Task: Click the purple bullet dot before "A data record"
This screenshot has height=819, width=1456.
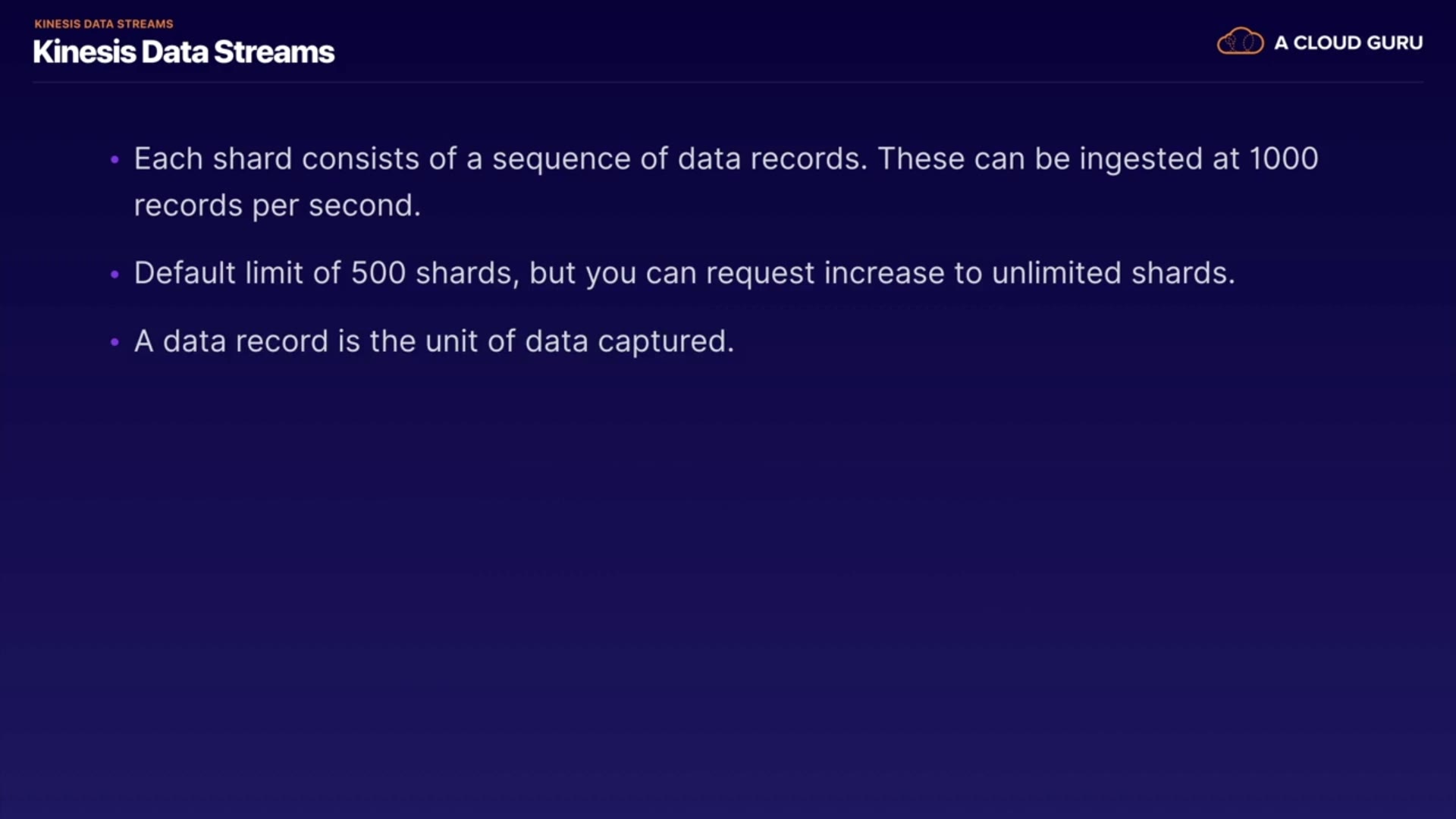Action: pyautogui.click(x=115, y=342)
